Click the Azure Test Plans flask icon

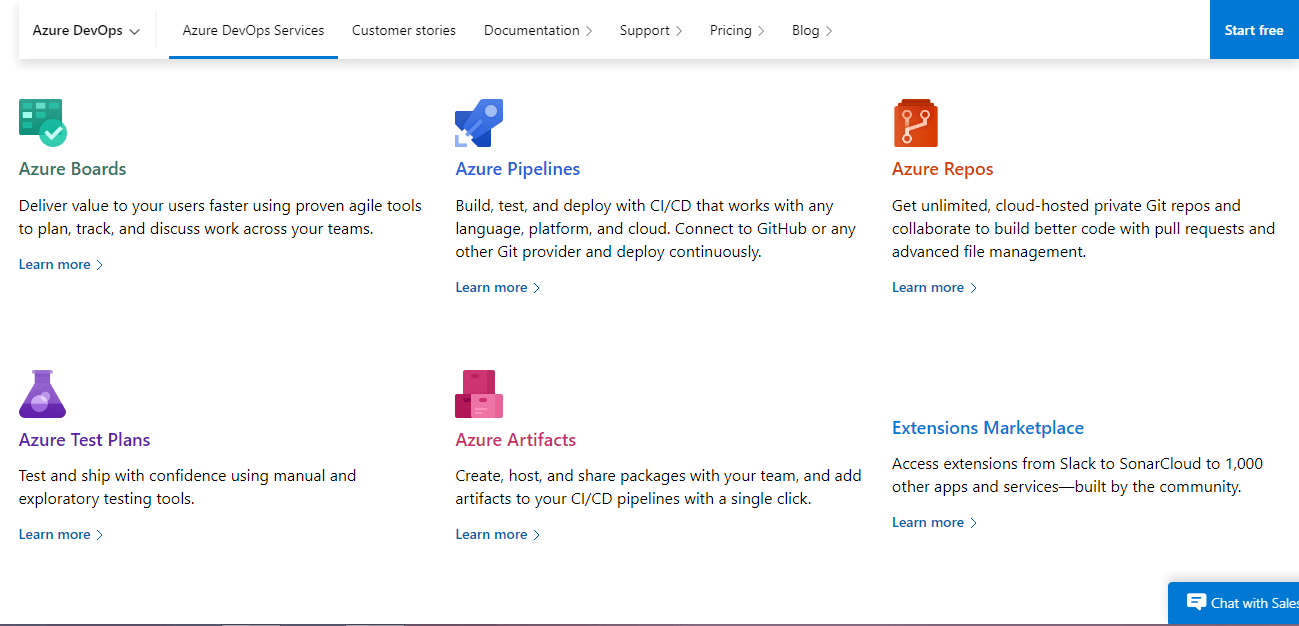point(42,393)
